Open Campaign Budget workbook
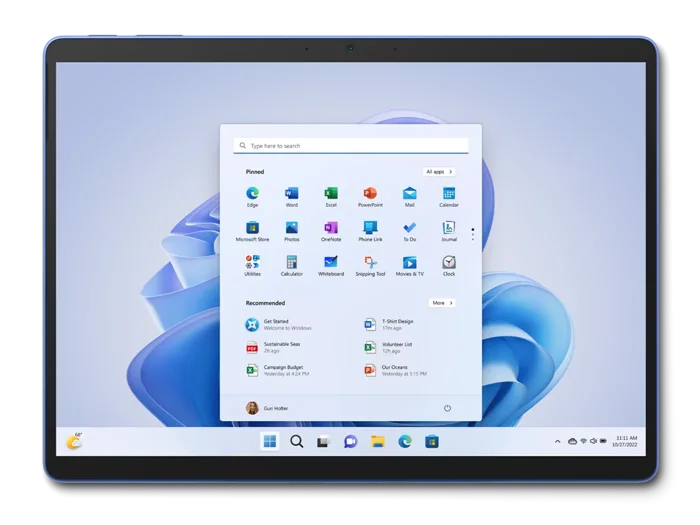Image resolution: width=700 pixels, height=525 pixels. pyautogui.click(x=277, y=370)
